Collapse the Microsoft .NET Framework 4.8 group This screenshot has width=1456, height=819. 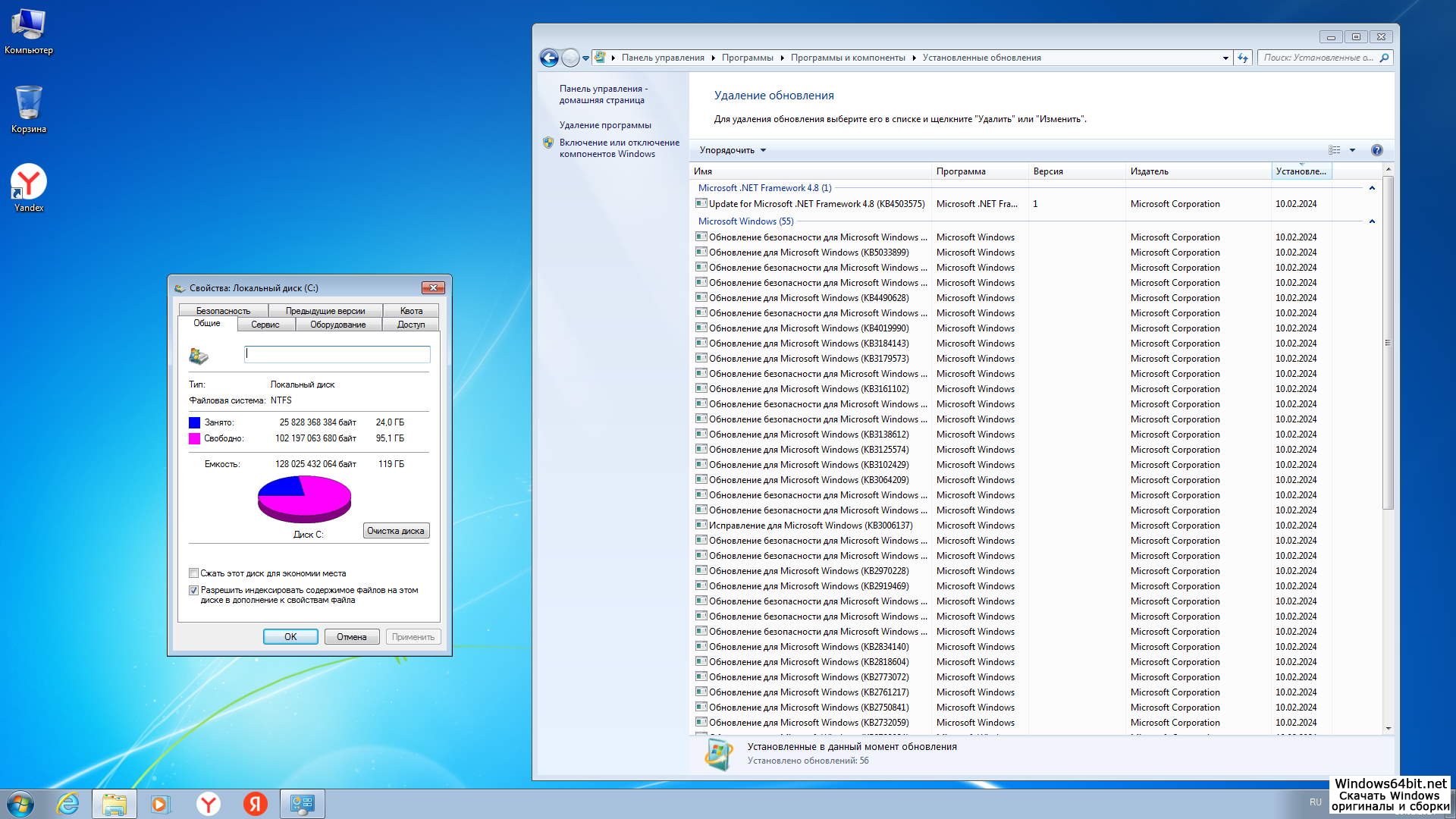1371,188
